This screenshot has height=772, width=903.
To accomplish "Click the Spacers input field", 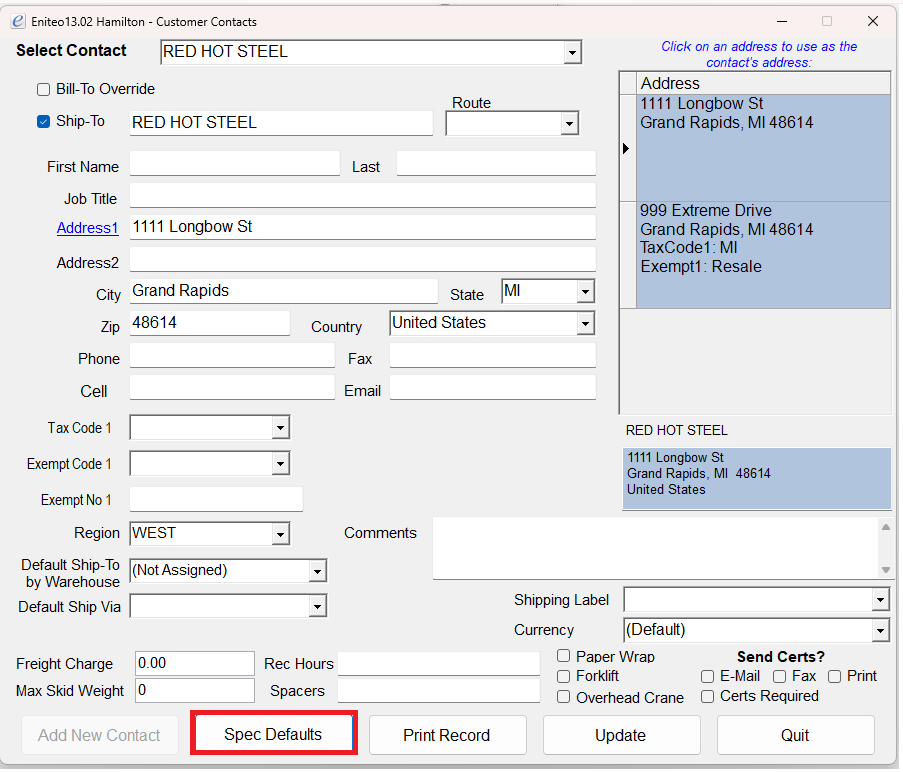I will pyautogui.click(x=439, y=690).
